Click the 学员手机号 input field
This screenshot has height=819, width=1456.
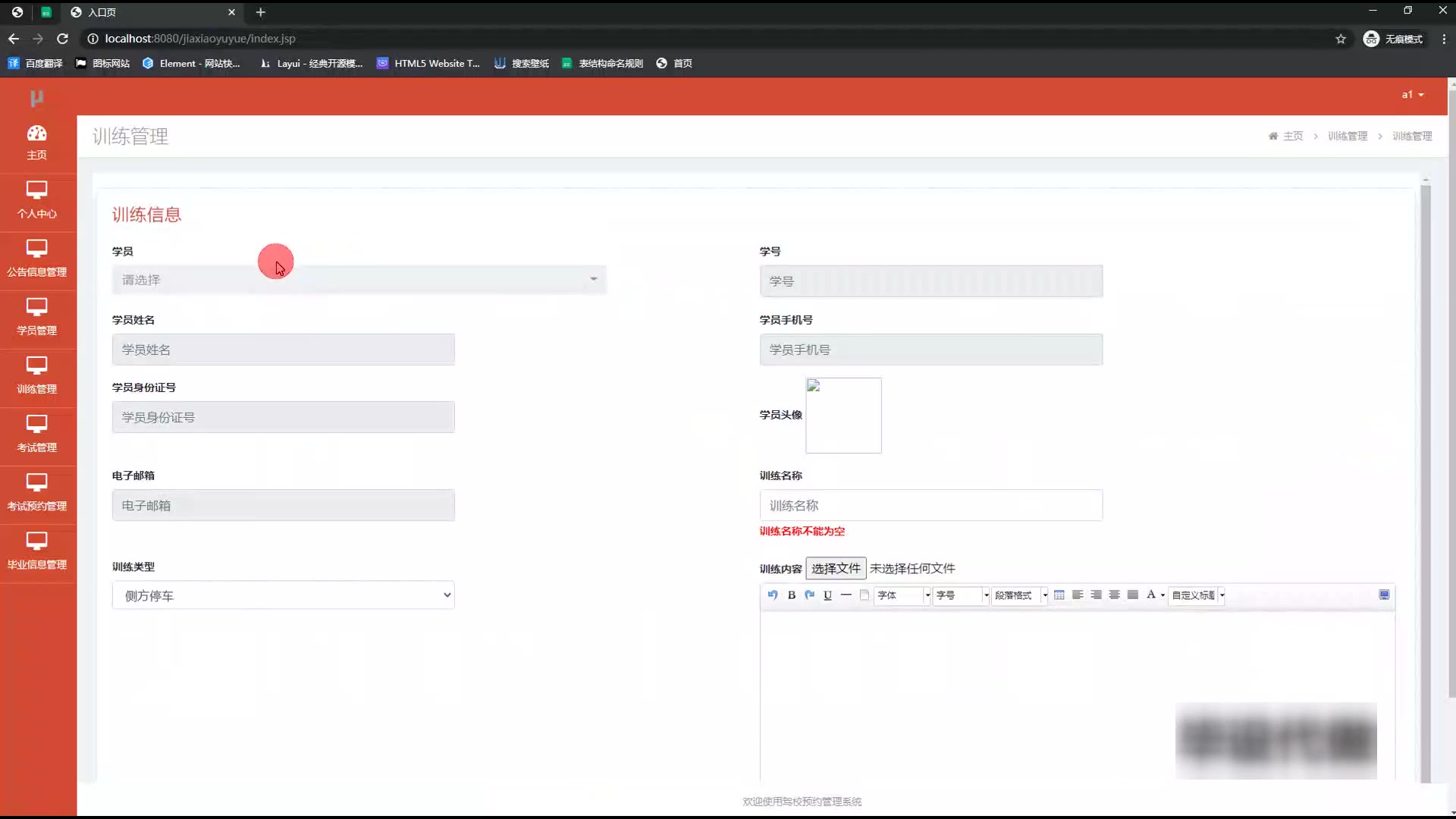coord(931,350)
